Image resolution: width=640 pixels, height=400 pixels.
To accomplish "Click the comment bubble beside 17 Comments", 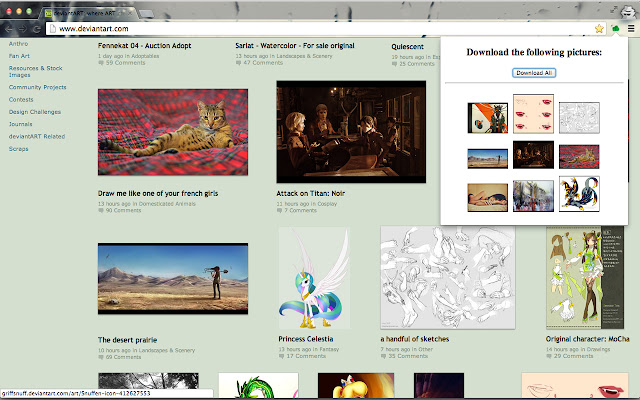I will click(281, 356).
